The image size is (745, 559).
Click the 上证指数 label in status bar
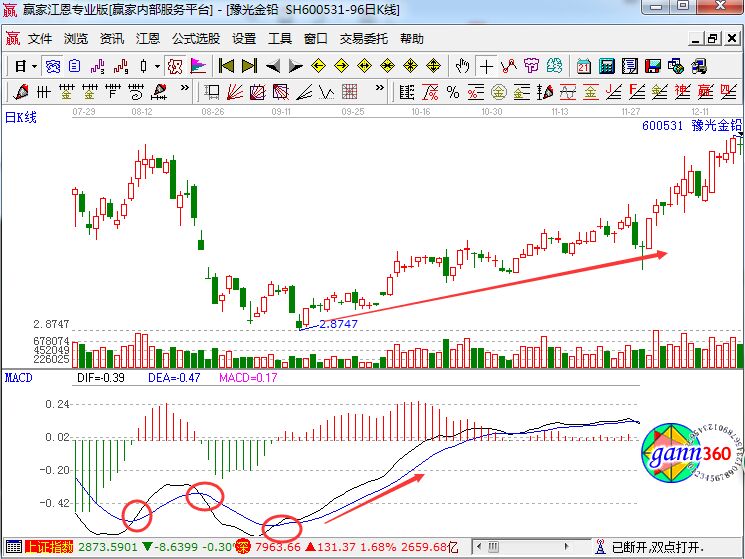49,548
